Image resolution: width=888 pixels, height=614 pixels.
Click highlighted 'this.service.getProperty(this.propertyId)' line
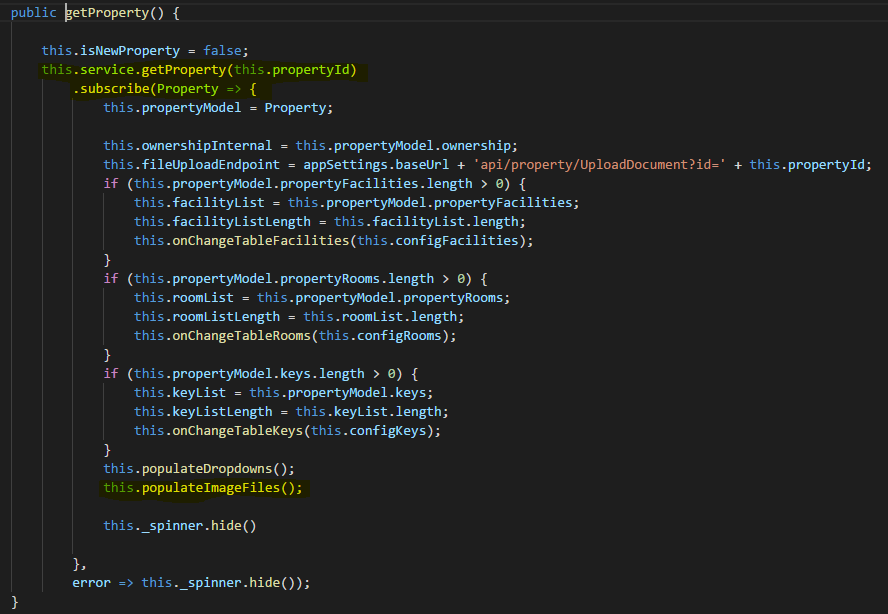click(x=199, y=70)
